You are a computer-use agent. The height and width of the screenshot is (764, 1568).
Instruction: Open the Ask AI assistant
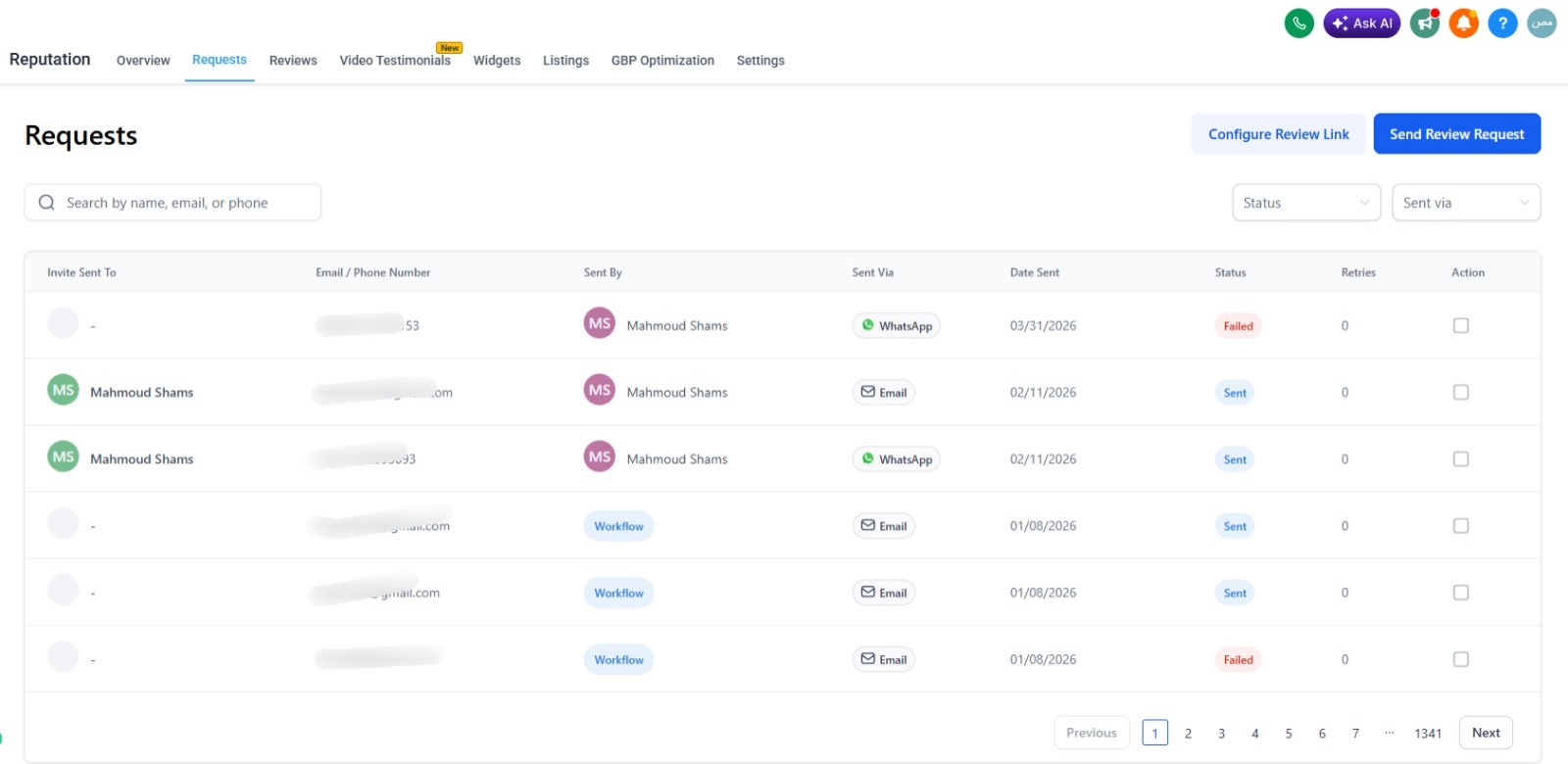click(x=1362, y=24)
